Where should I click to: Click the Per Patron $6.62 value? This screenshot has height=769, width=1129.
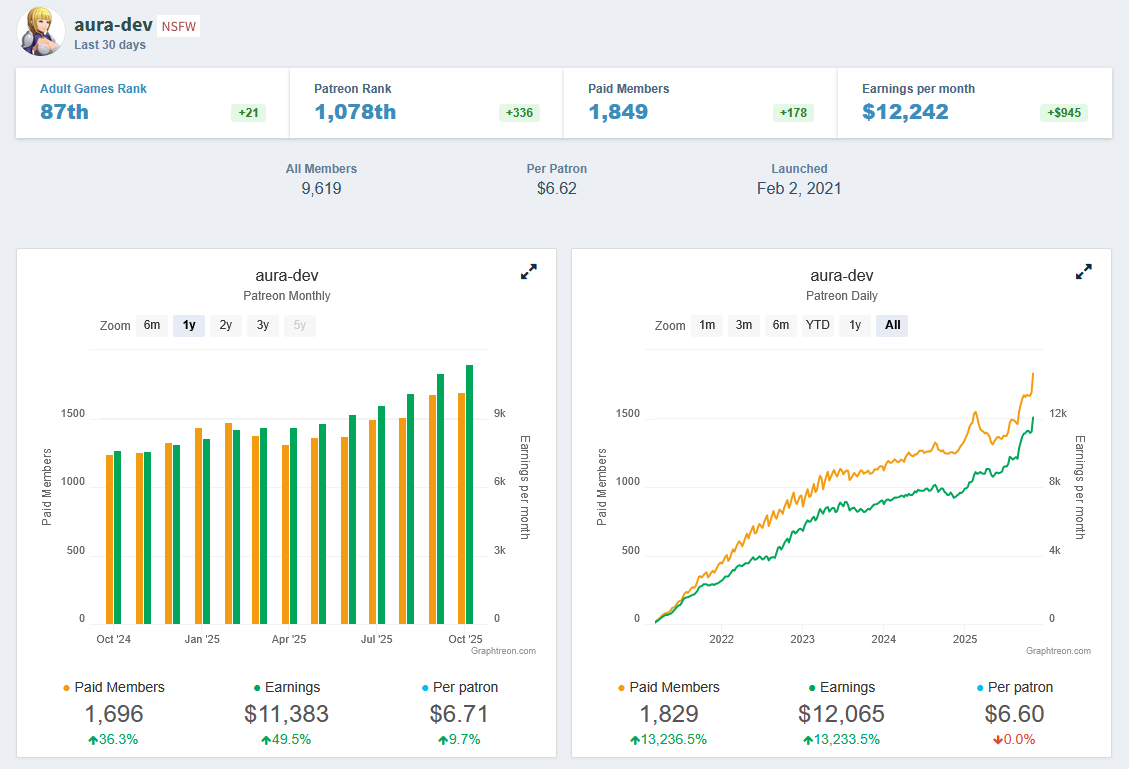point(557,189)
